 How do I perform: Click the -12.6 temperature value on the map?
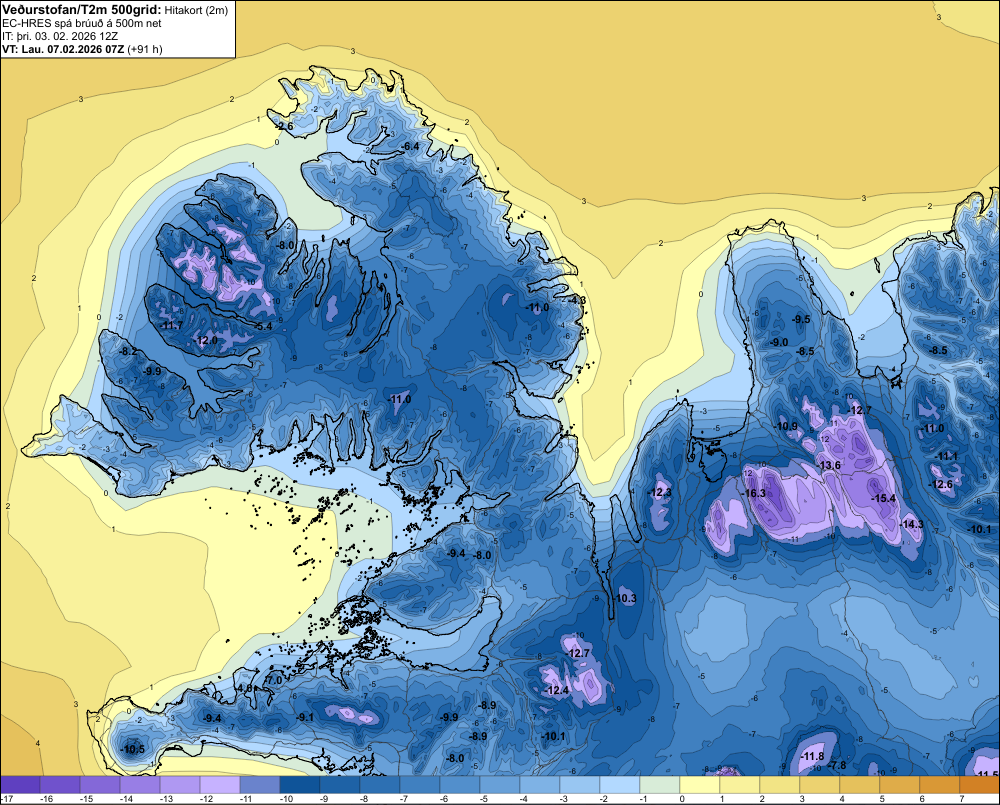click(941, 485)
